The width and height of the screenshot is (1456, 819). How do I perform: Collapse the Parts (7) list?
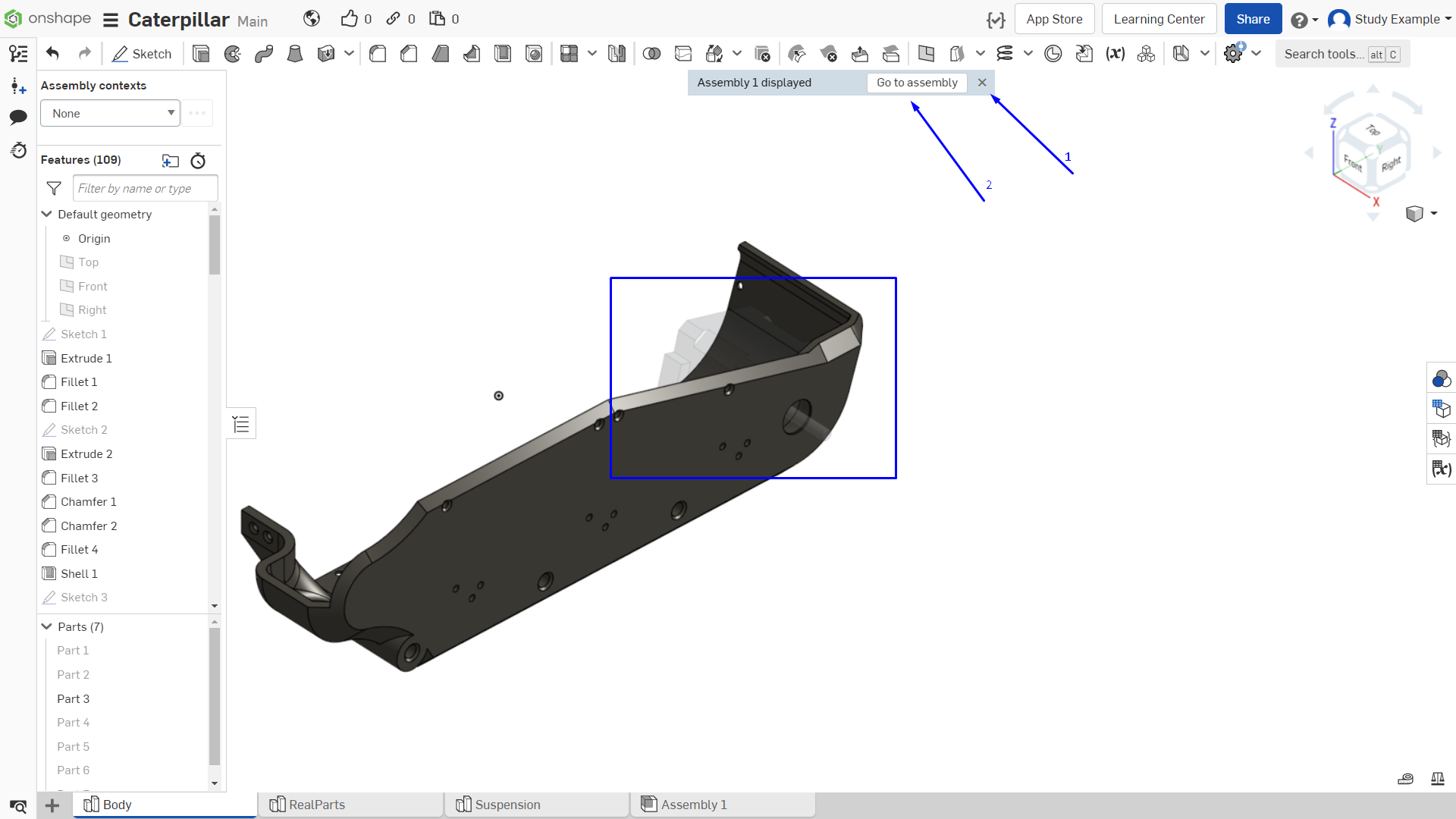46,626
